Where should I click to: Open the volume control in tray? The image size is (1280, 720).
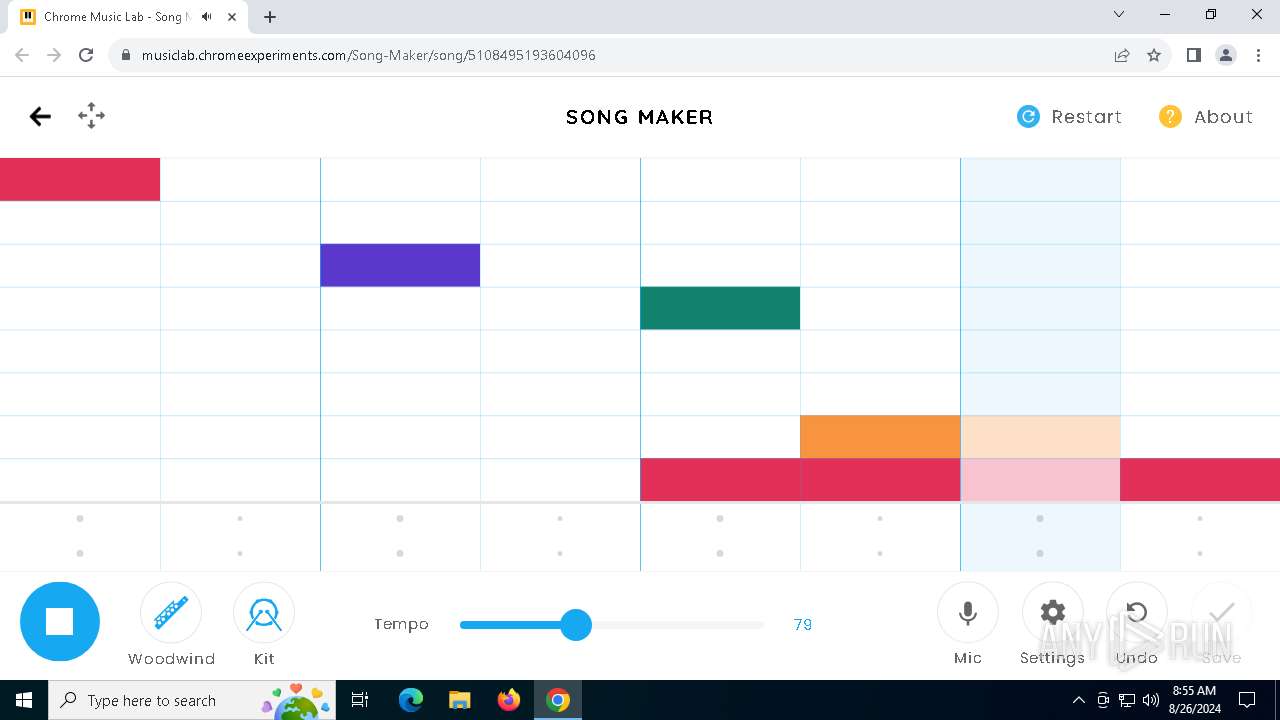point(1151,700)
